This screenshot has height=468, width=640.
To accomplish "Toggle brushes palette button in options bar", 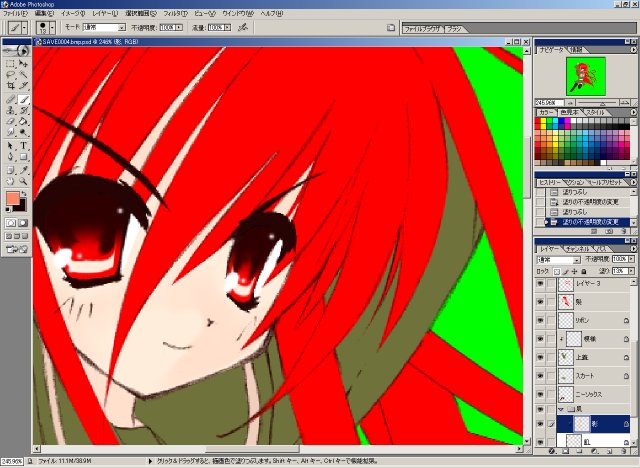I will click(391, 28).
